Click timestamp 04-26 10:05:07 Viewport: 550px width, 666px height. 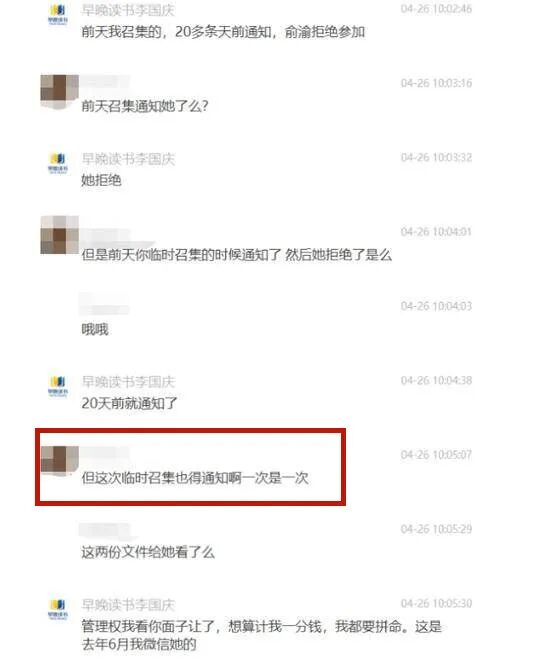click(x=436, y=454)
